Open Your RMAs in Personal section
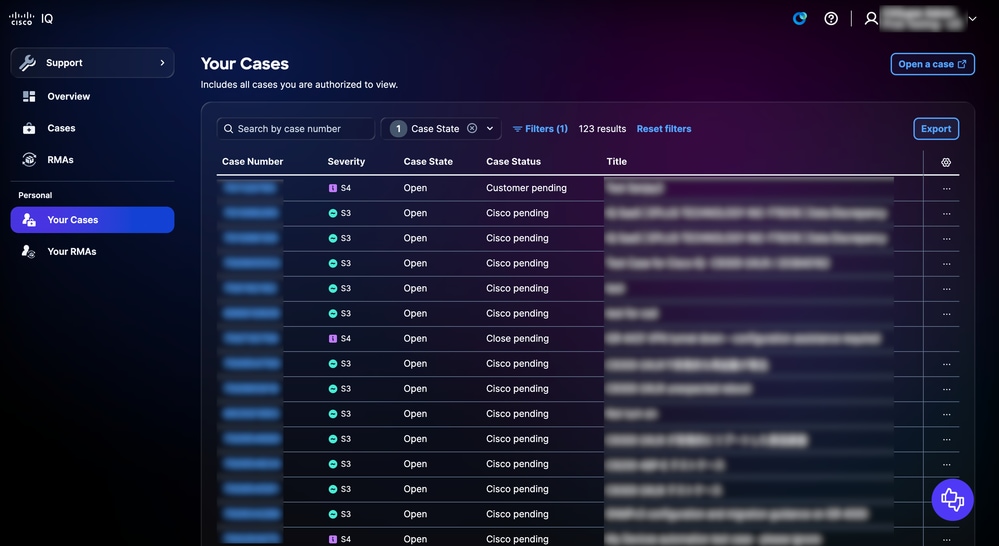 (71, 252)
